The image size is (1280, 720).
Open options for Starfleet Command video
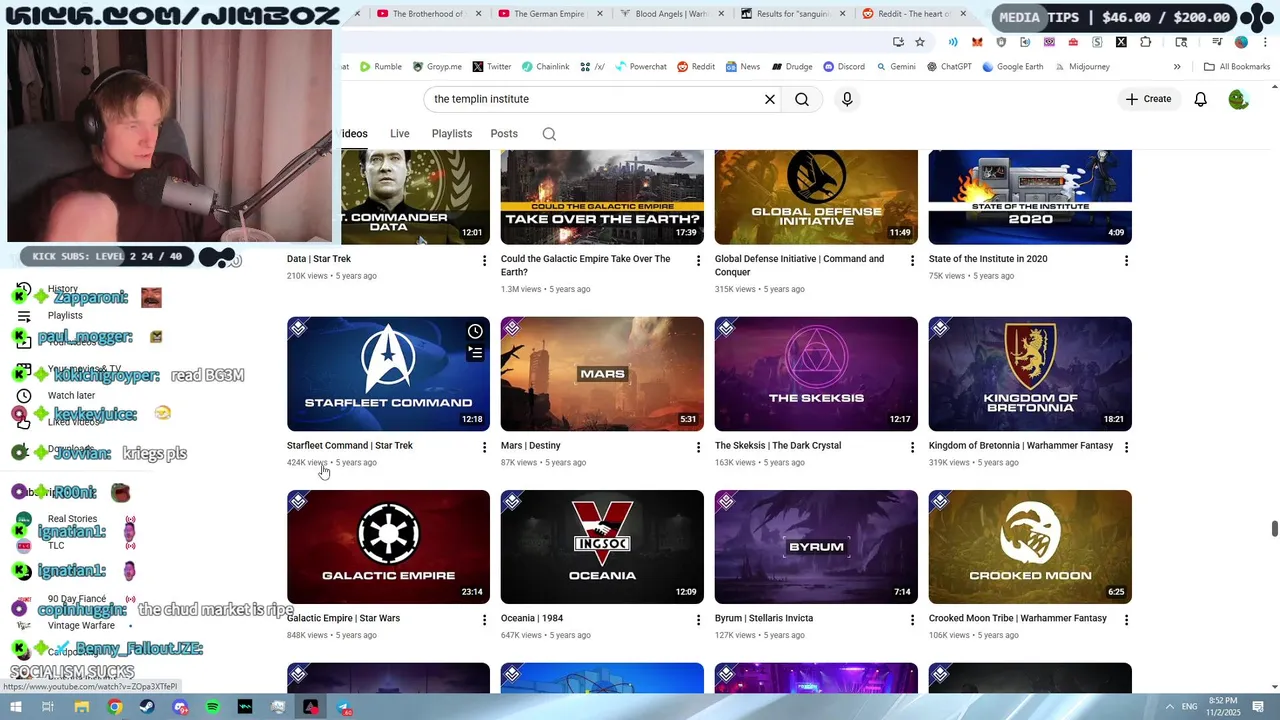[484, 447]
